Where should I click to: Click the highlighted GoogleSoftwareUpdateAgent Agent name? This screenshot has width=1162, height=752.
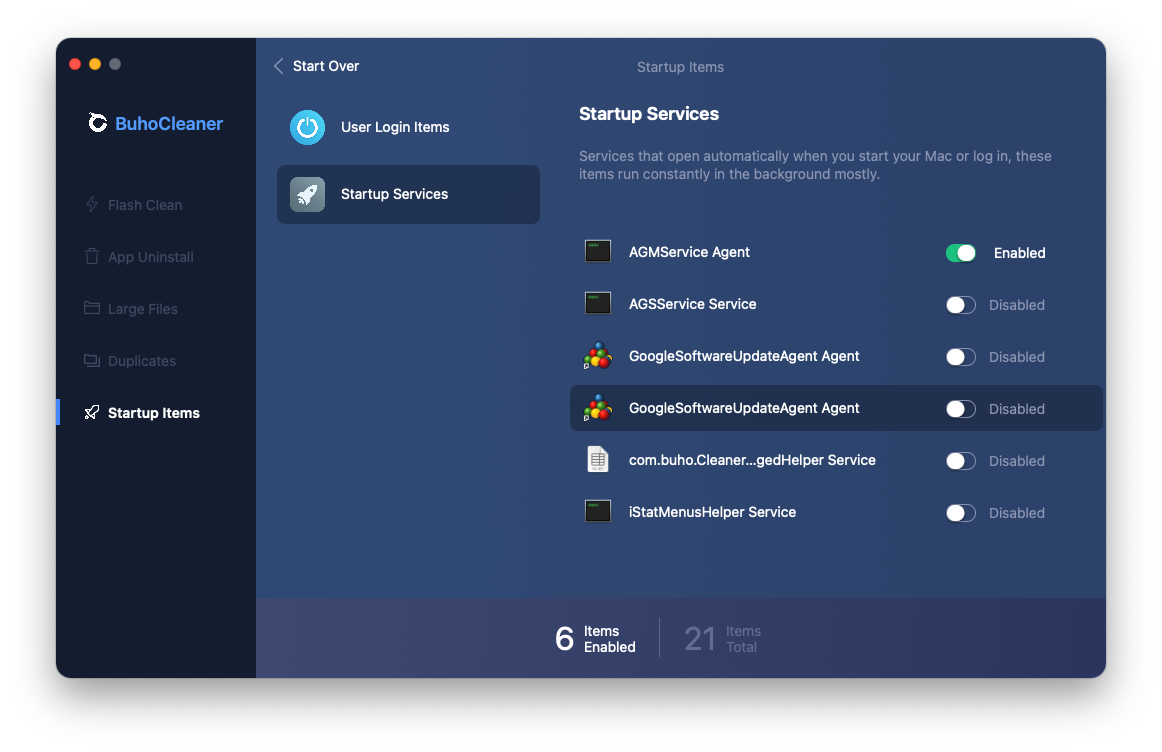[744, 408]
